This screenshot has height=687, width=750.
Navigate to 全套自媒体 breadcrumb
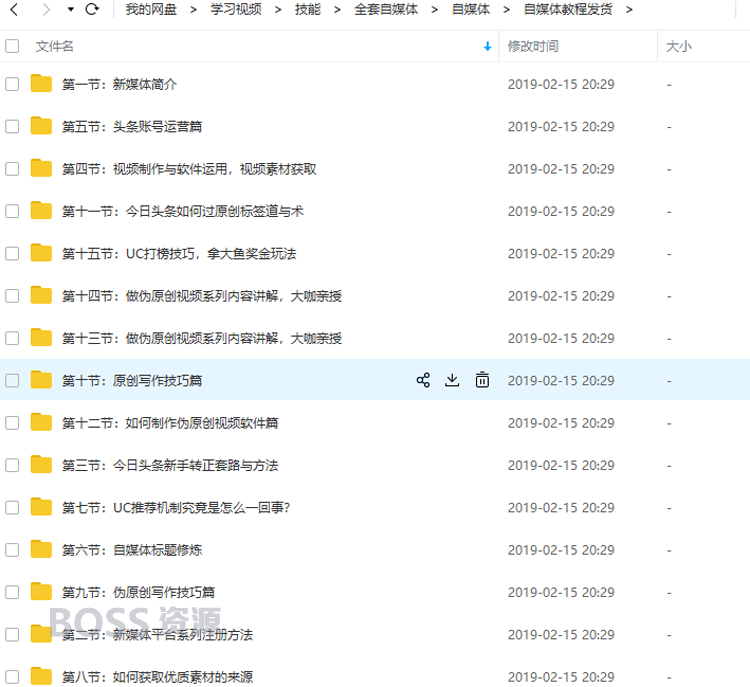[386, 9]
